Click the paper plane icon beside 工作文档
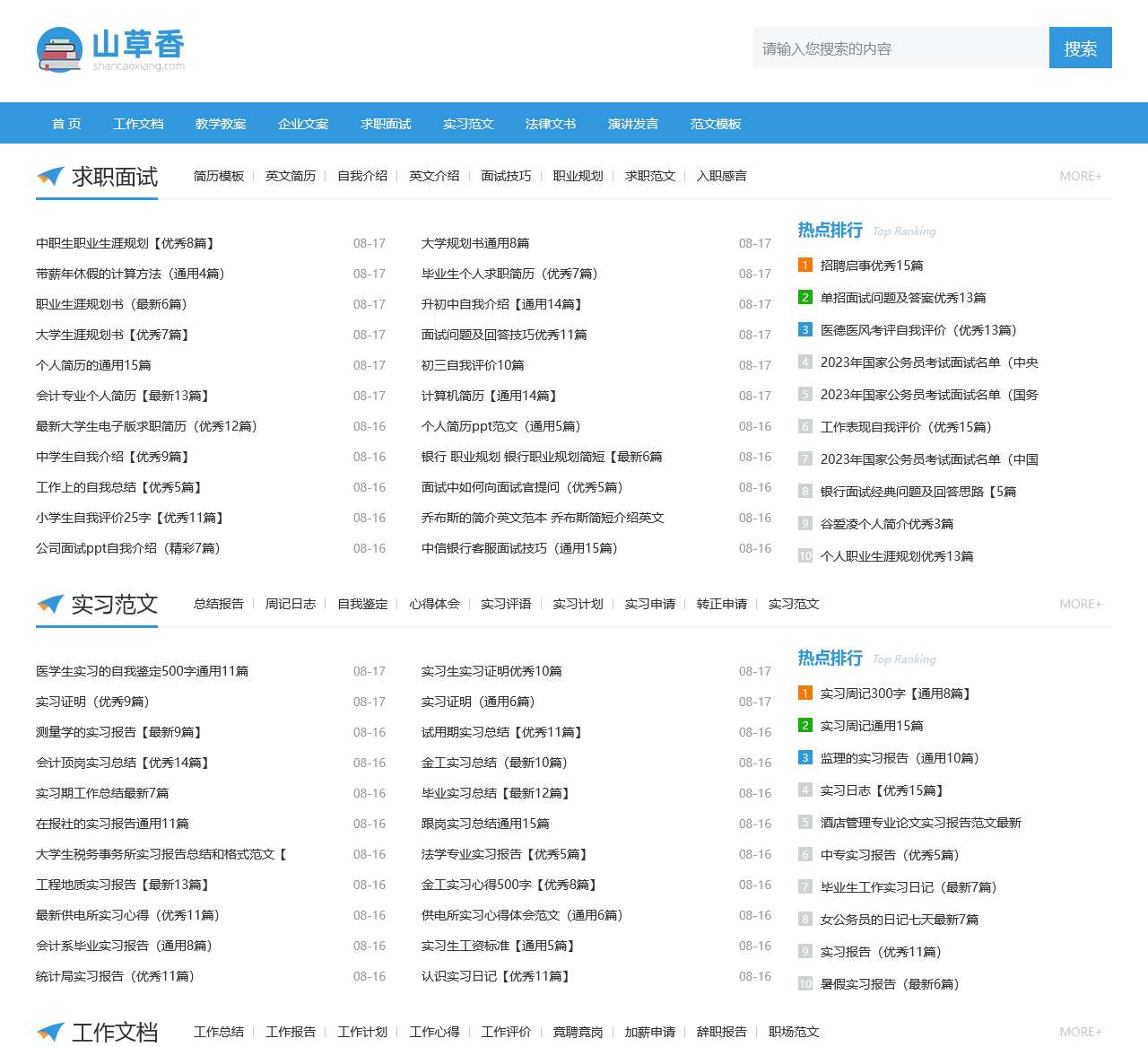Image resolution: width=1148 pixels, height=1047 pixels. pyautogui.click(x=50, y=1032)
